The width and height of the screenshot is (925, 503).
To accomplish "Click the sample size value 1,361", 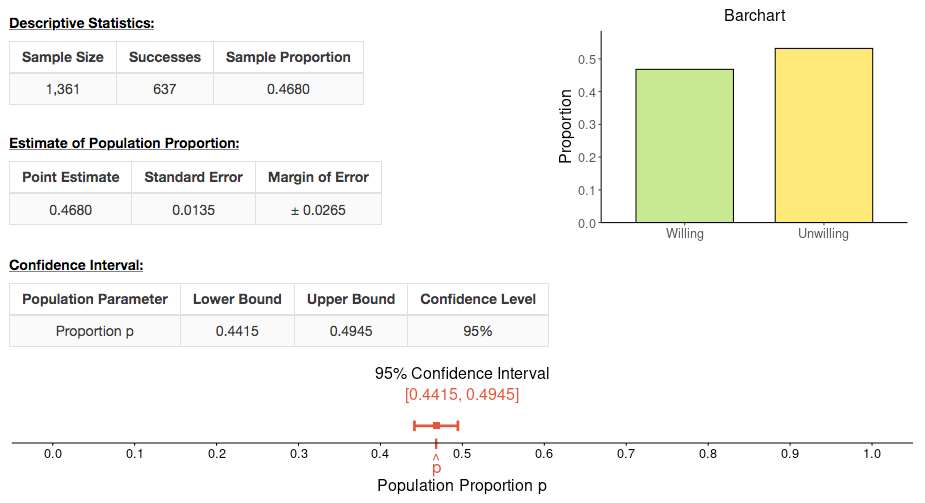I will tap(63, 89).
